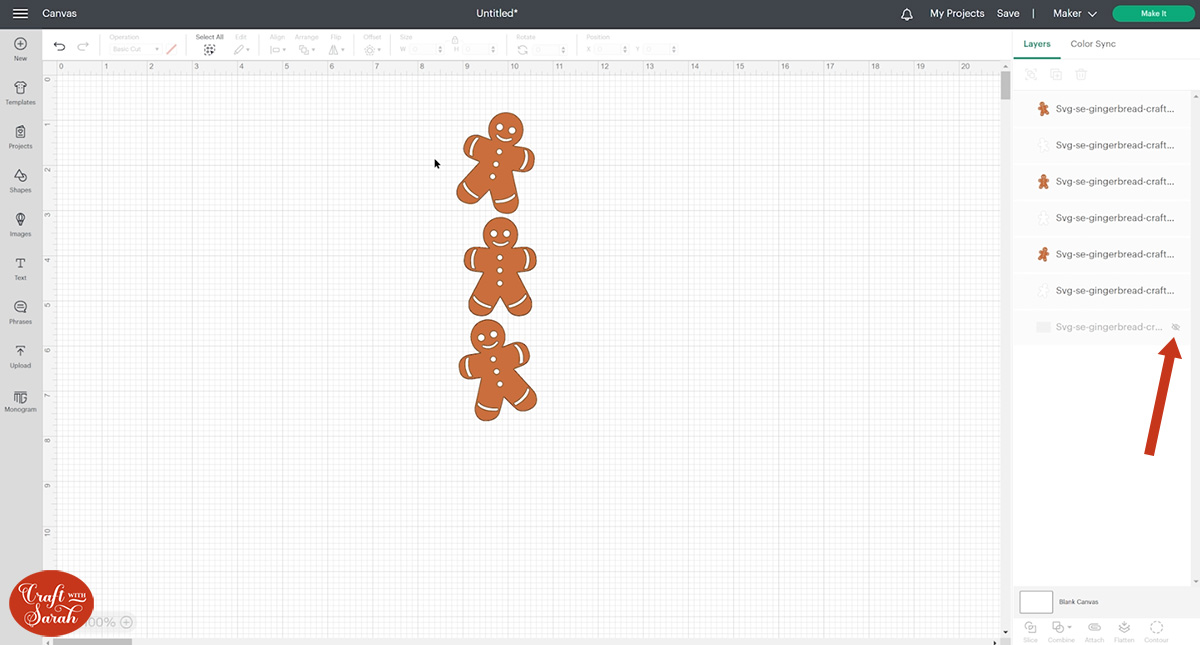Select the Text tool
The width and height of the screenshot is (1200, 645).
point(20,268)
